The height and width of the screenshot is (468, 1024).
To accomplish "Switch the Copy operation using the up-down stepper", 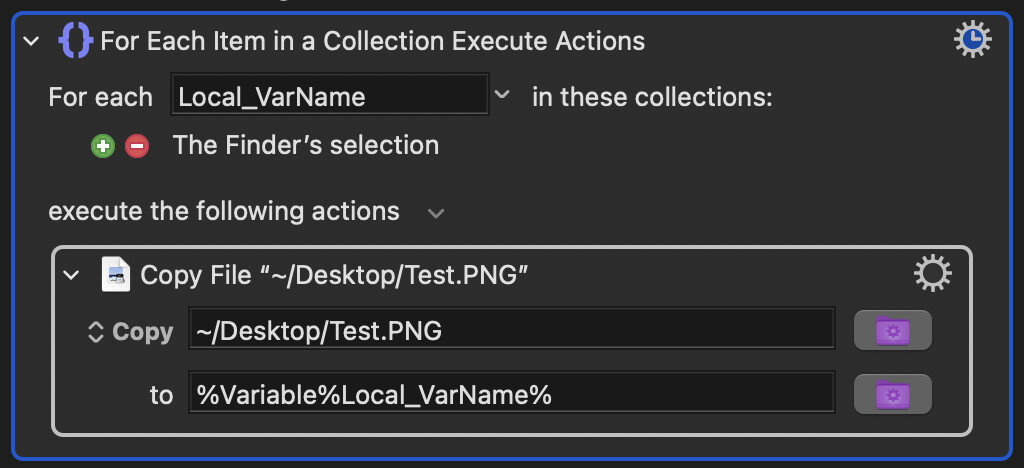I will 95,332.
